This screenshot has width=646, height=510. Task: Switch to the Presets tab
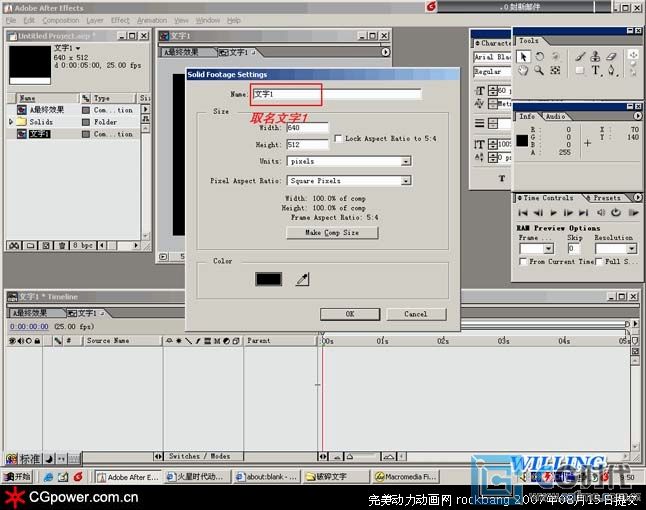(606, 198)
